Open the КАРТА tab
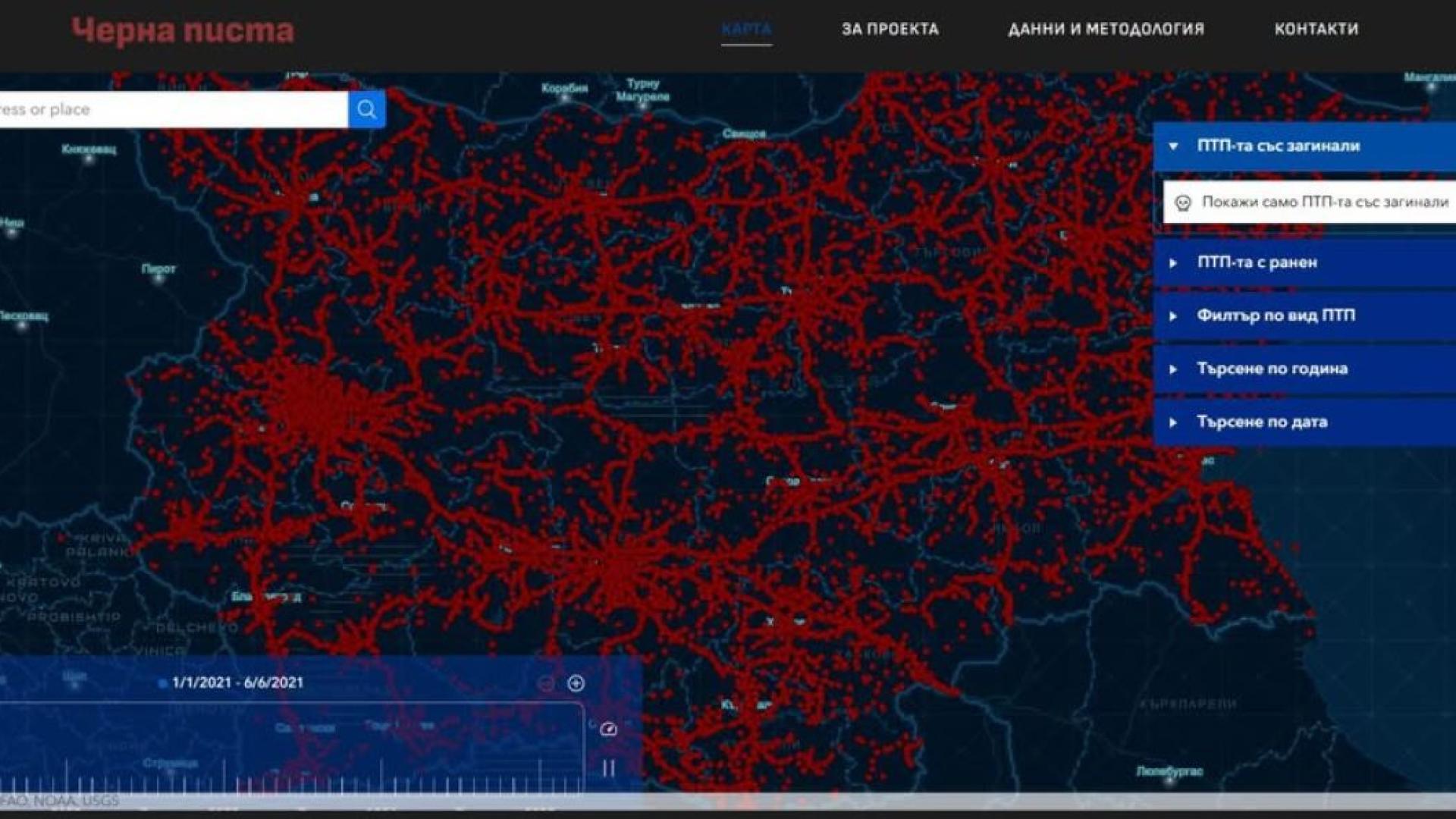The height and width of the screenshot is (819, 1456). 746,29
